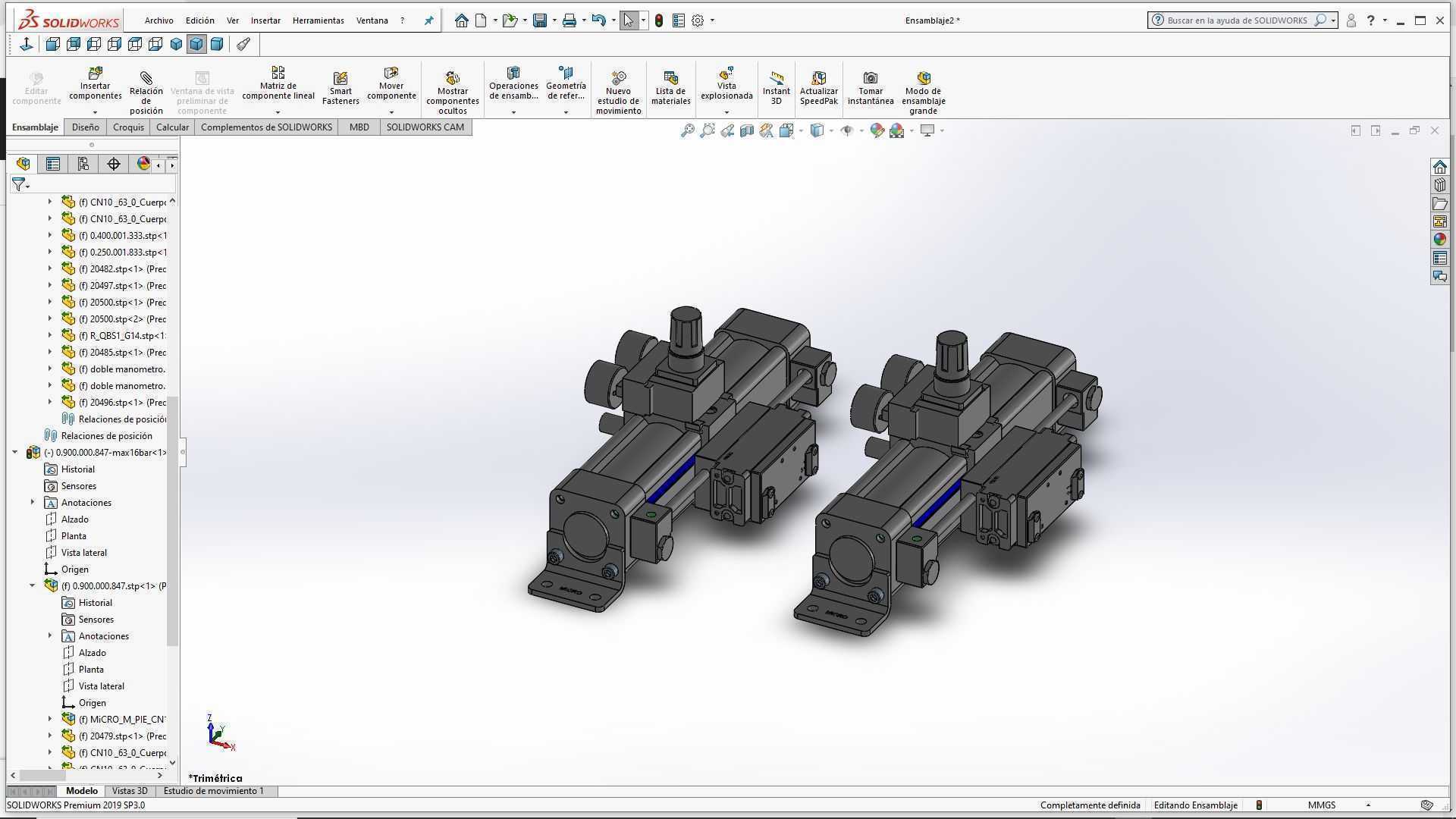Collapse the 0.900.000.847-max16bar<1> assembly node
1456x819 pixels.
coord(14,453)
